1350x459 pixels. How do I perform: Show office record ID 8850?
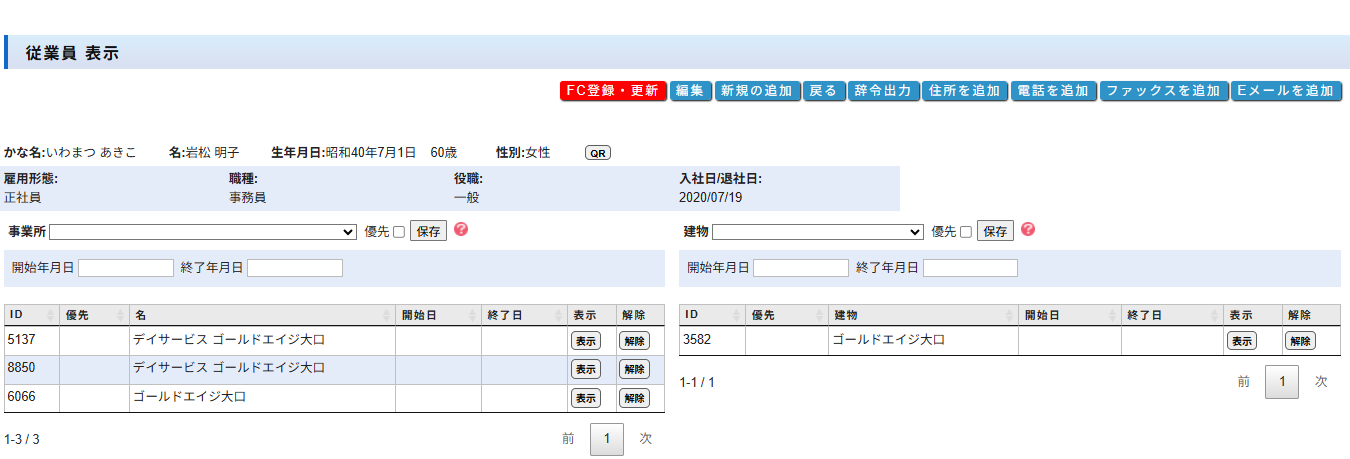585,369
